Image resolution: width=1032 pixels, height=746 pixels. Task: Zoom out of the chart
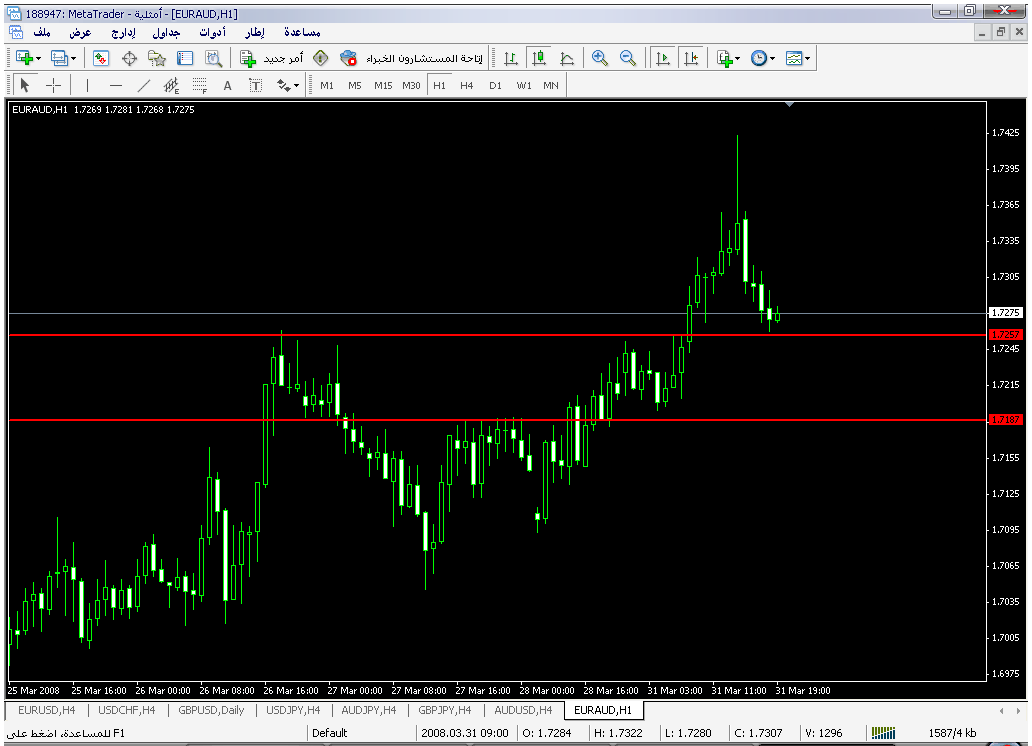pyautogui.click(x=628, y=59)
